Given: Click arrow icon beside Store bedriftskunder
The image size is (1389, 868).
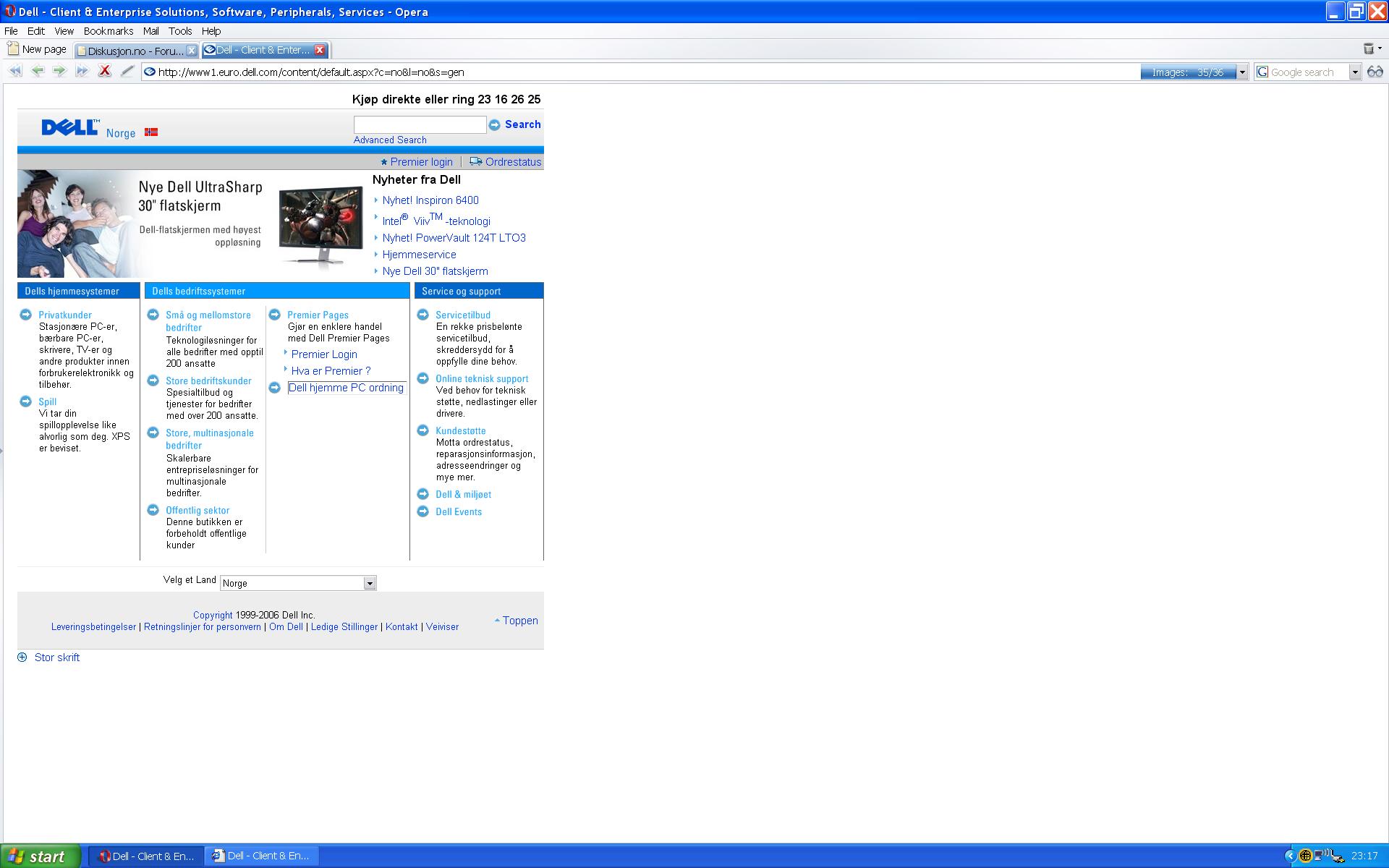Looking at the screenshot, I should 153,380.
